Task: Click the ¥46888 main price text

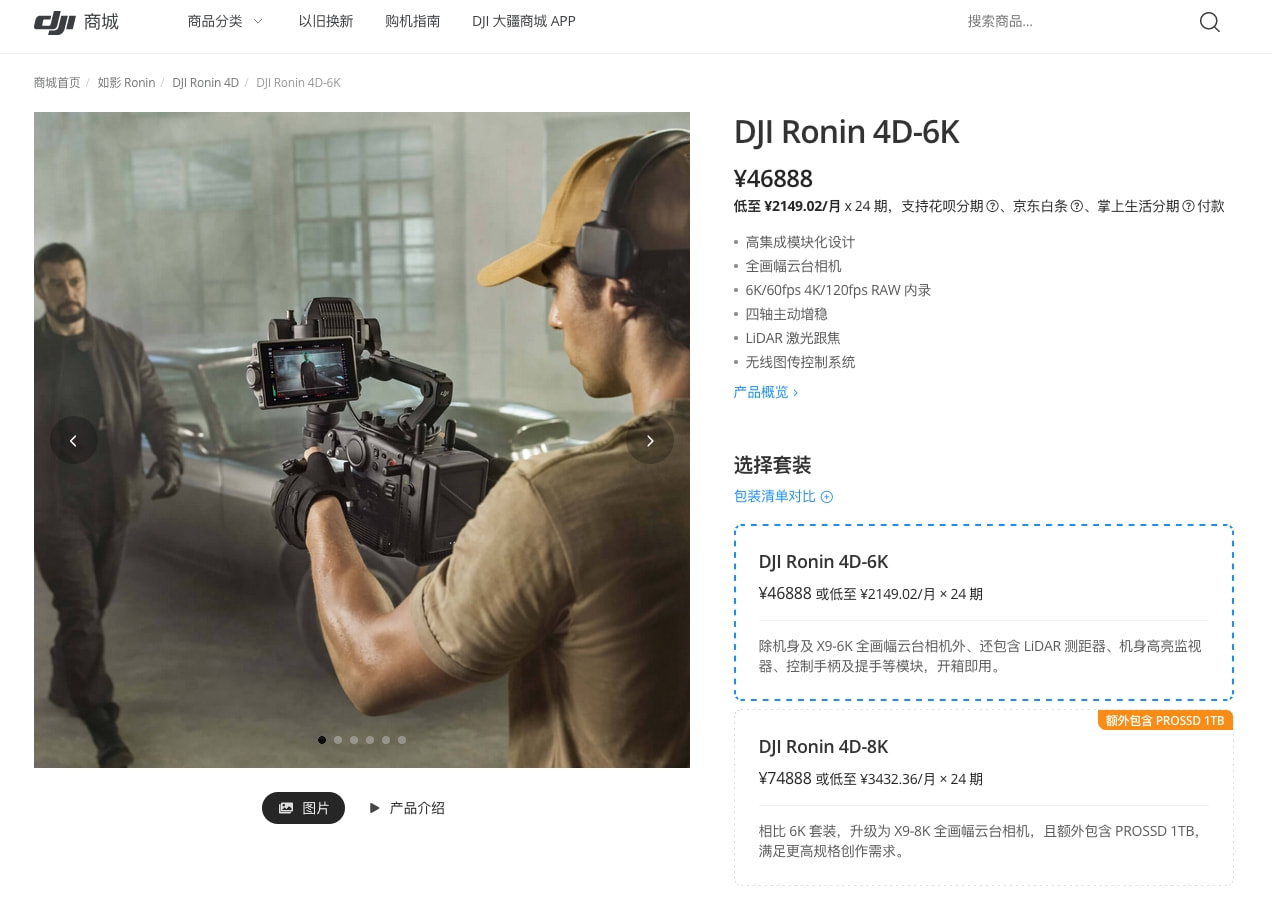Action: pyautogui.click(x=773, y=179)
